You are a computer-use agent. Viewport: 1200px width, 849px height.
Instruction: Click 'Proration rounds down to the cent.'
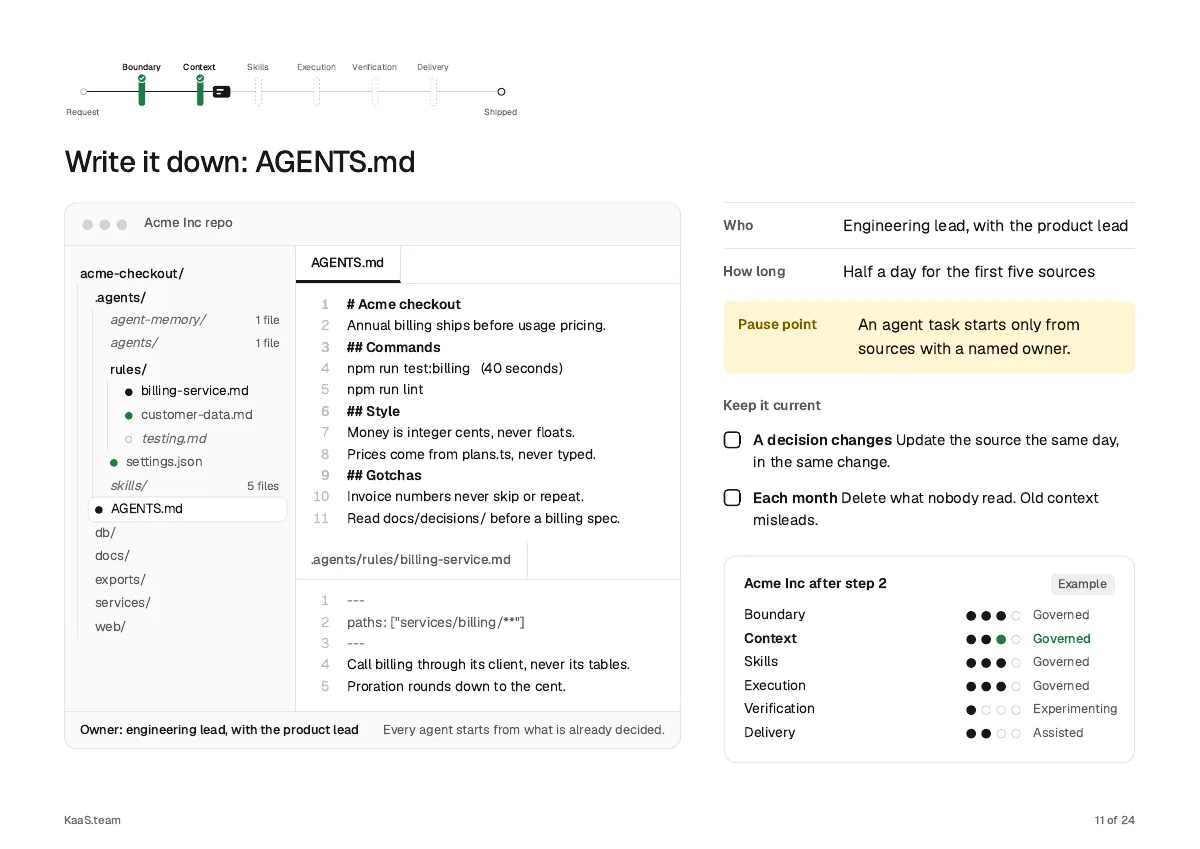[x=456, y=687]
